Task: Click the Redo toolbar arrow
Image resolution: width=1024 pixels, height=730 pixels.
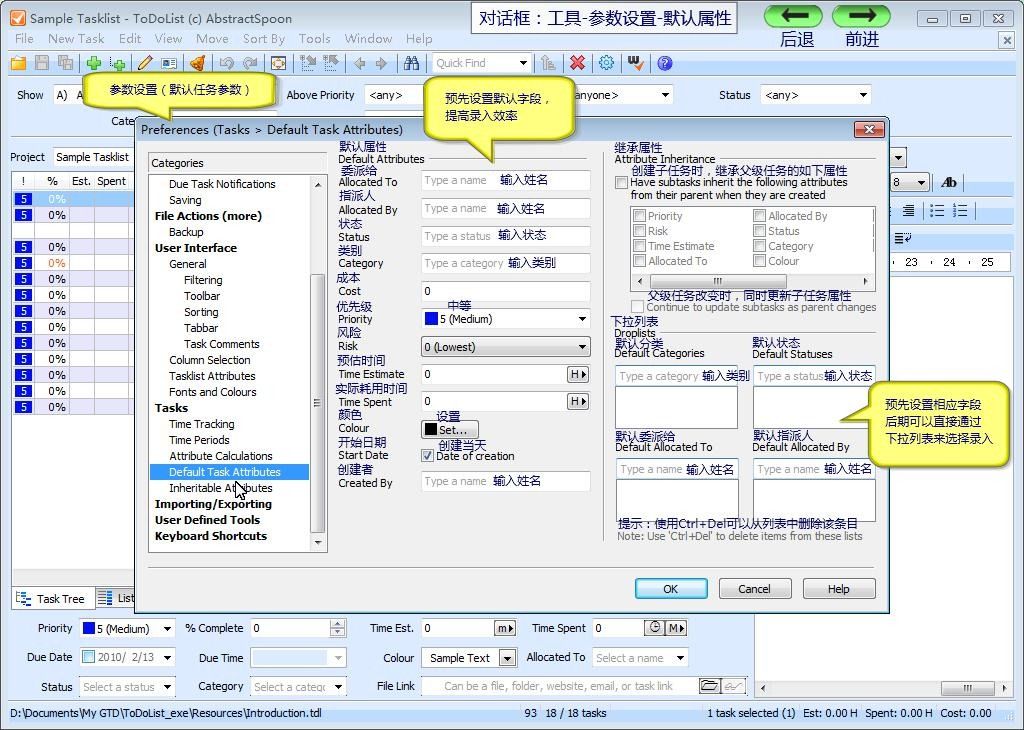Action: click(250, 63)
